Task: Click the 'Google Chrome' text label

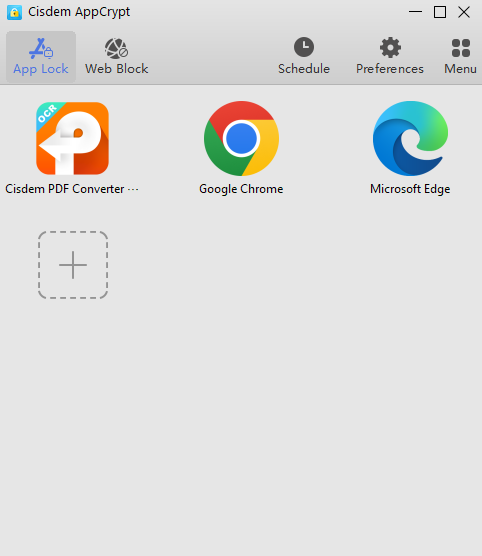Action: click(241, 189)
